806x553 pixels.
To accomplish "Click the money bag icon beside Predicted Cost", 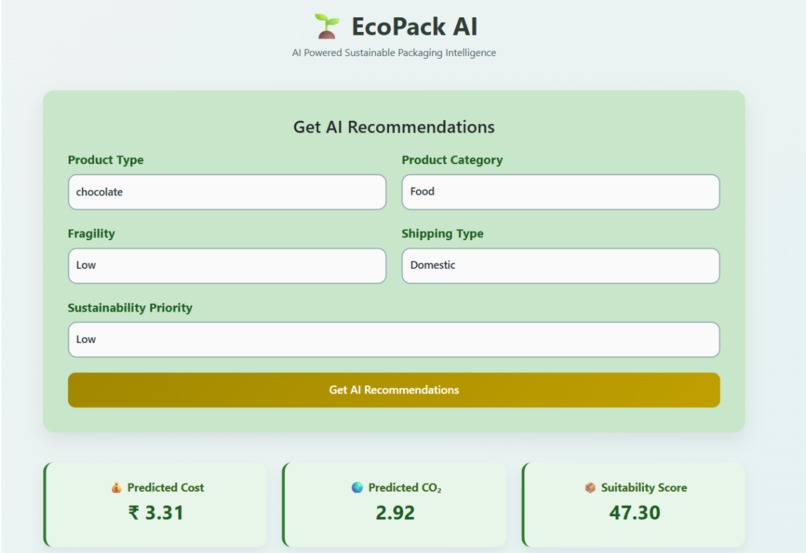I will [x=117, y=488].
